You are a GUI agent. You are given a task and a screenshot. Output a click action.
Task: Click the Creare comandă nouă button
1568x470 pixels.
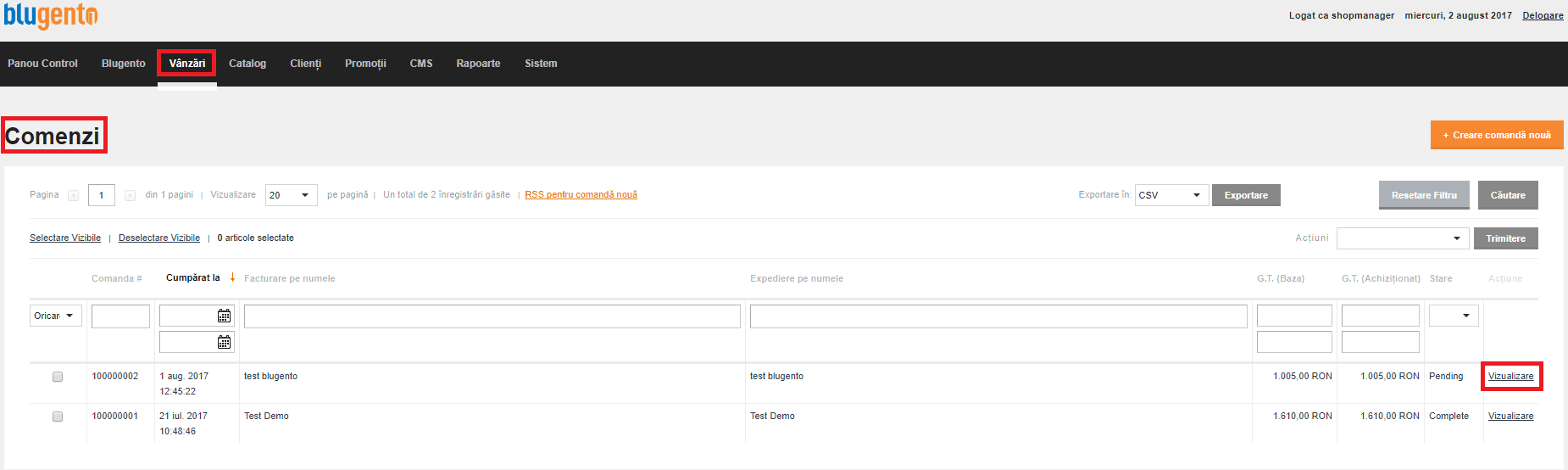point(1497,135)
